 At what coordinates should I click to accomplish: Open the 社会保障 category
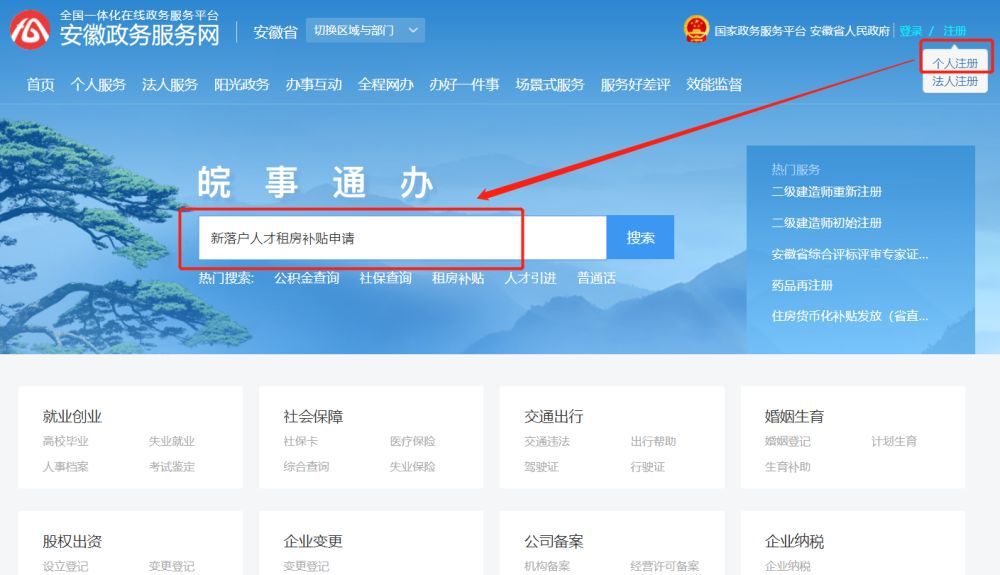click(x=313, y=417)
